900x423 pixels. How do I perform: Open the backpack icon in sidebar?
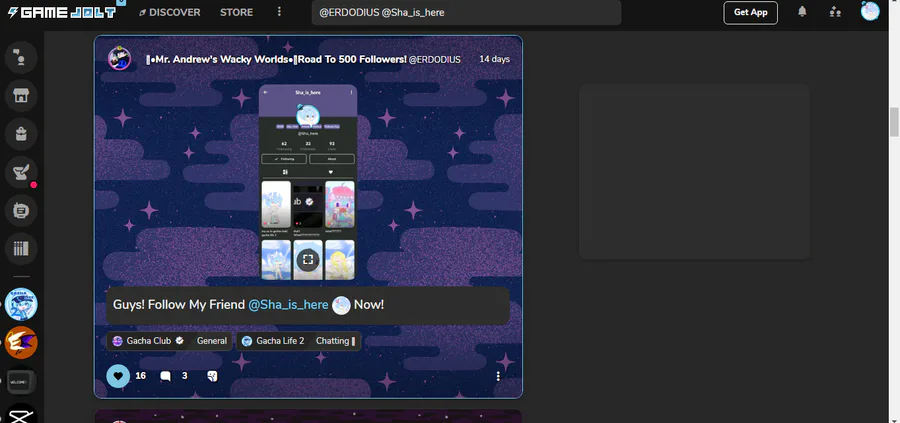click(x=21, y=134)
